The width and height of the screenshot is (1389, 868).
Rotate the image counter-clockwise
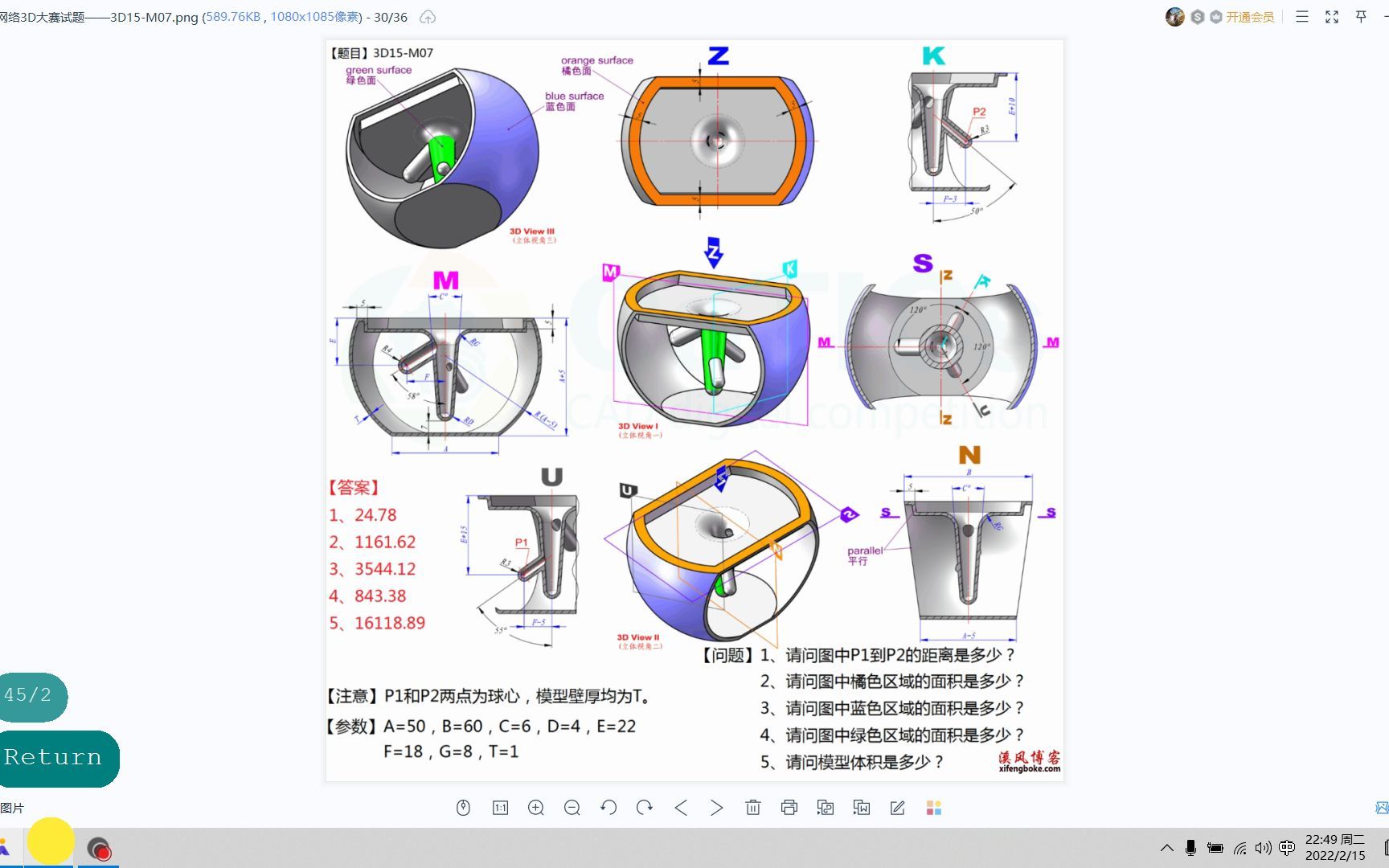click(x=608, y=808)
